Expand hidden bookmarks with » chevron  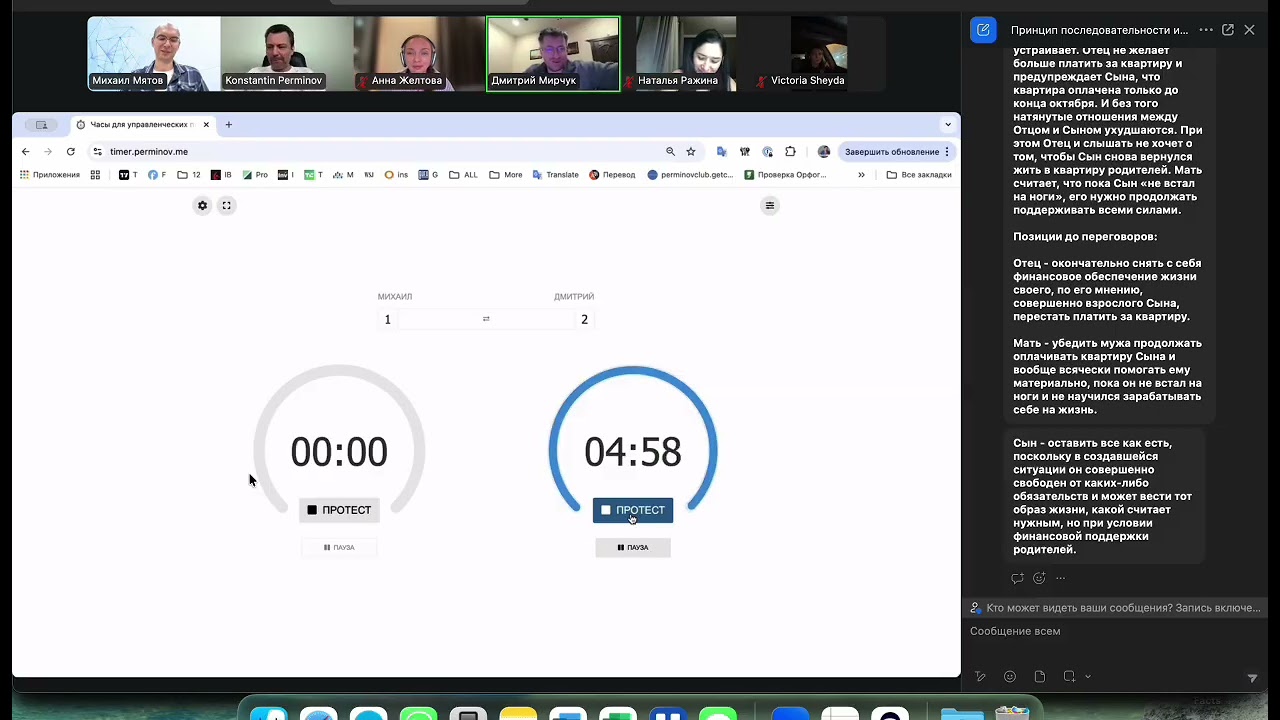861,175
